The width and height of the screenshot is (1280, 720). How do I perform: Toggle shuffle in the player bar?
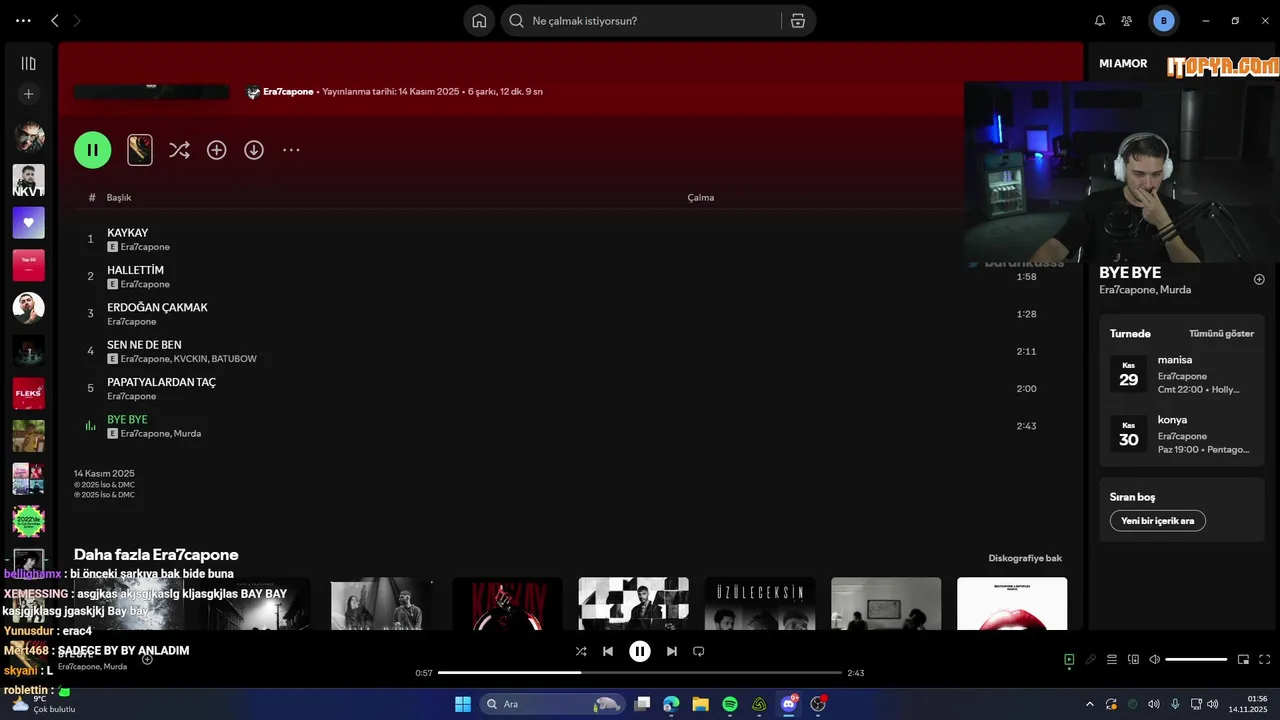(x=581, y=651)
